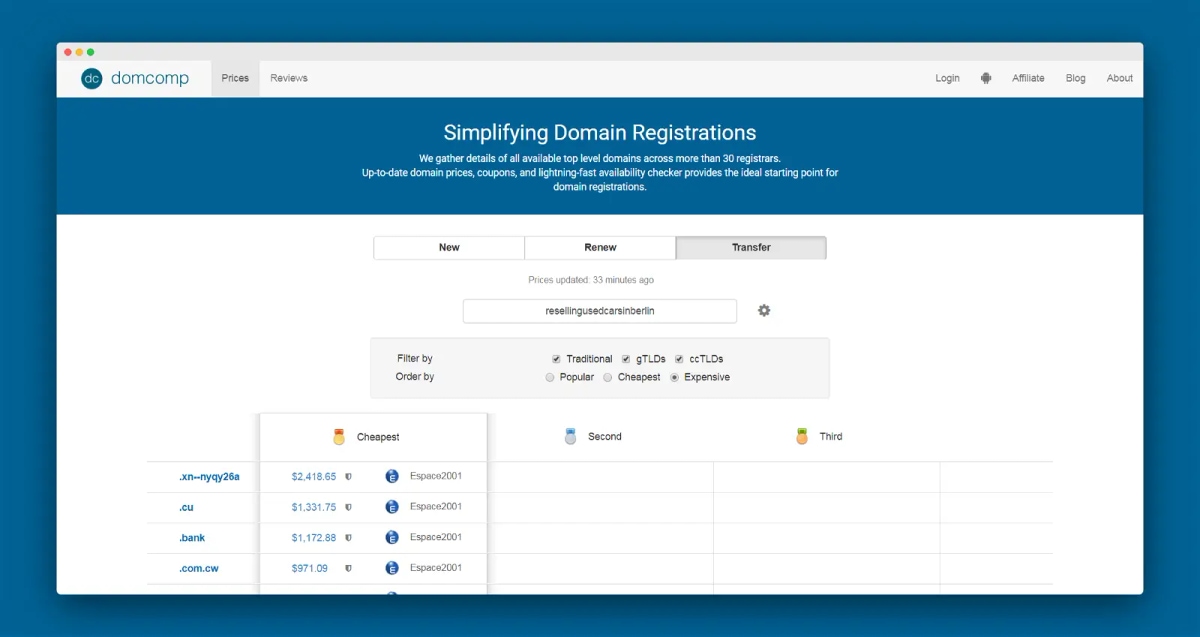Click Espace2001 logo in .com.cw row
This screenshot has height=637, width=1200.
coord(392,568)
